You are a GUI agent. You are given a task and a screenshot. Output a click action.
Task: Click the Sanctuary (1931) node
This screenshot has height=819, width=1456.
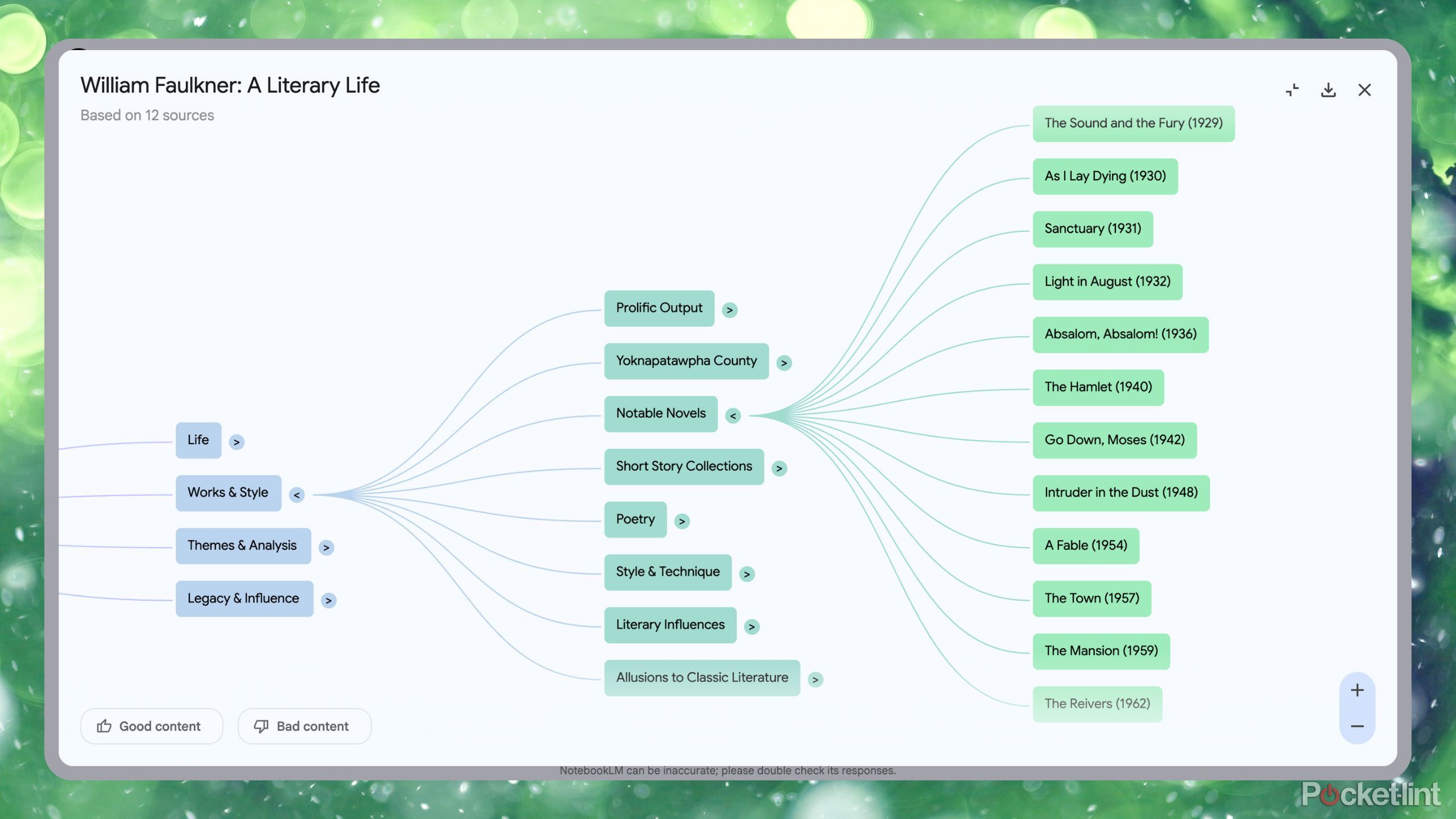click(1093, 229)
